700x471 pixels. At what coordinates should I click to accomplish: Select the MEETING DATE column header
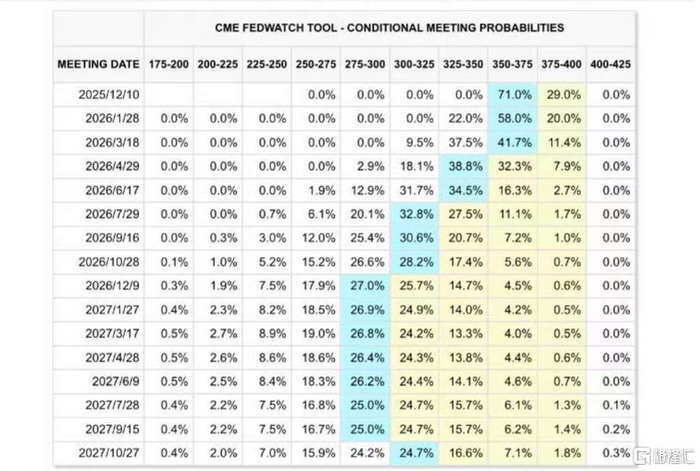(x=98, y=65)
